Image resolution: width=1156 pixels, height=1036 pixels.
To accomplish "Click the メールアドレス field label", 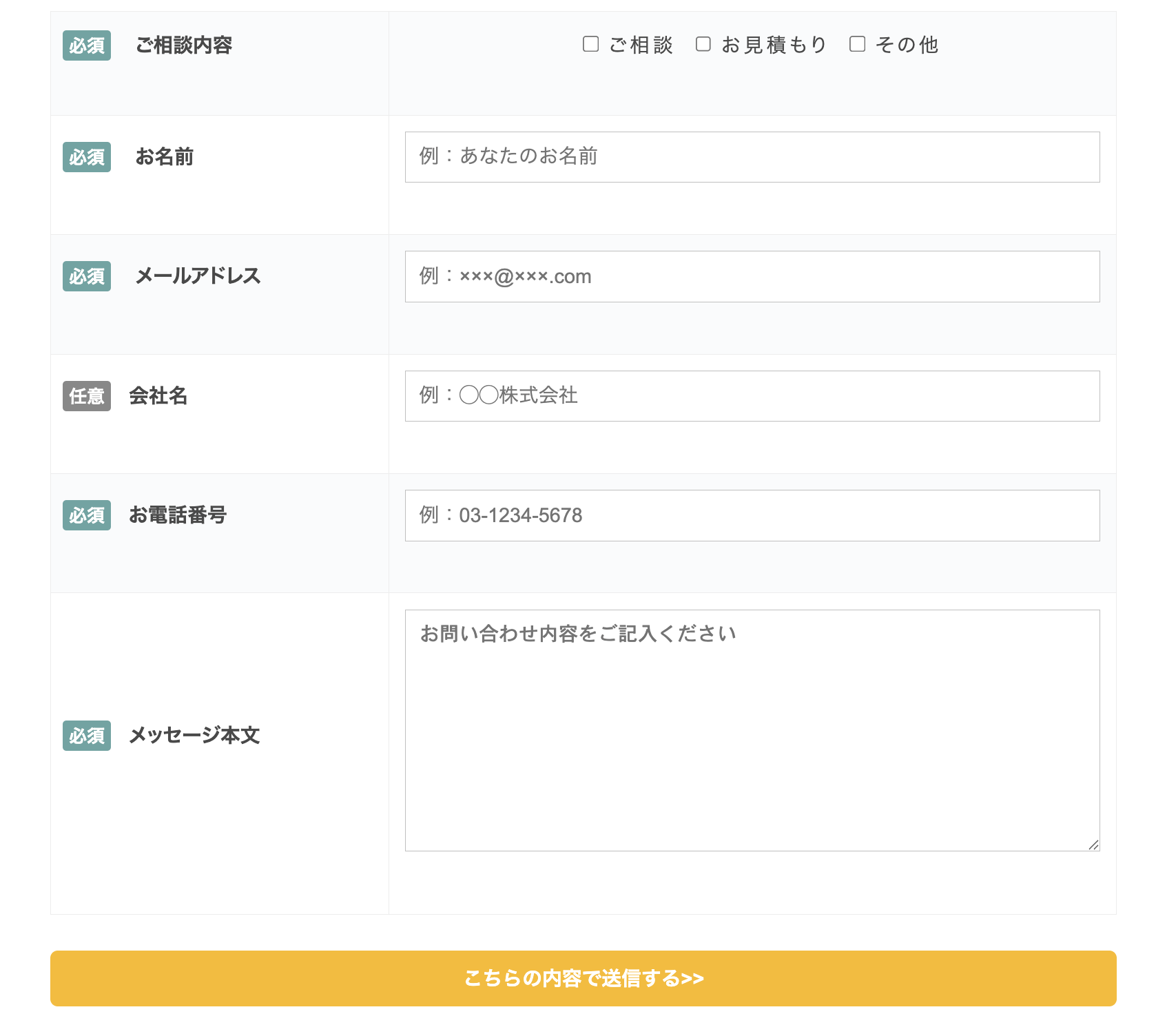I will point(198,276).
